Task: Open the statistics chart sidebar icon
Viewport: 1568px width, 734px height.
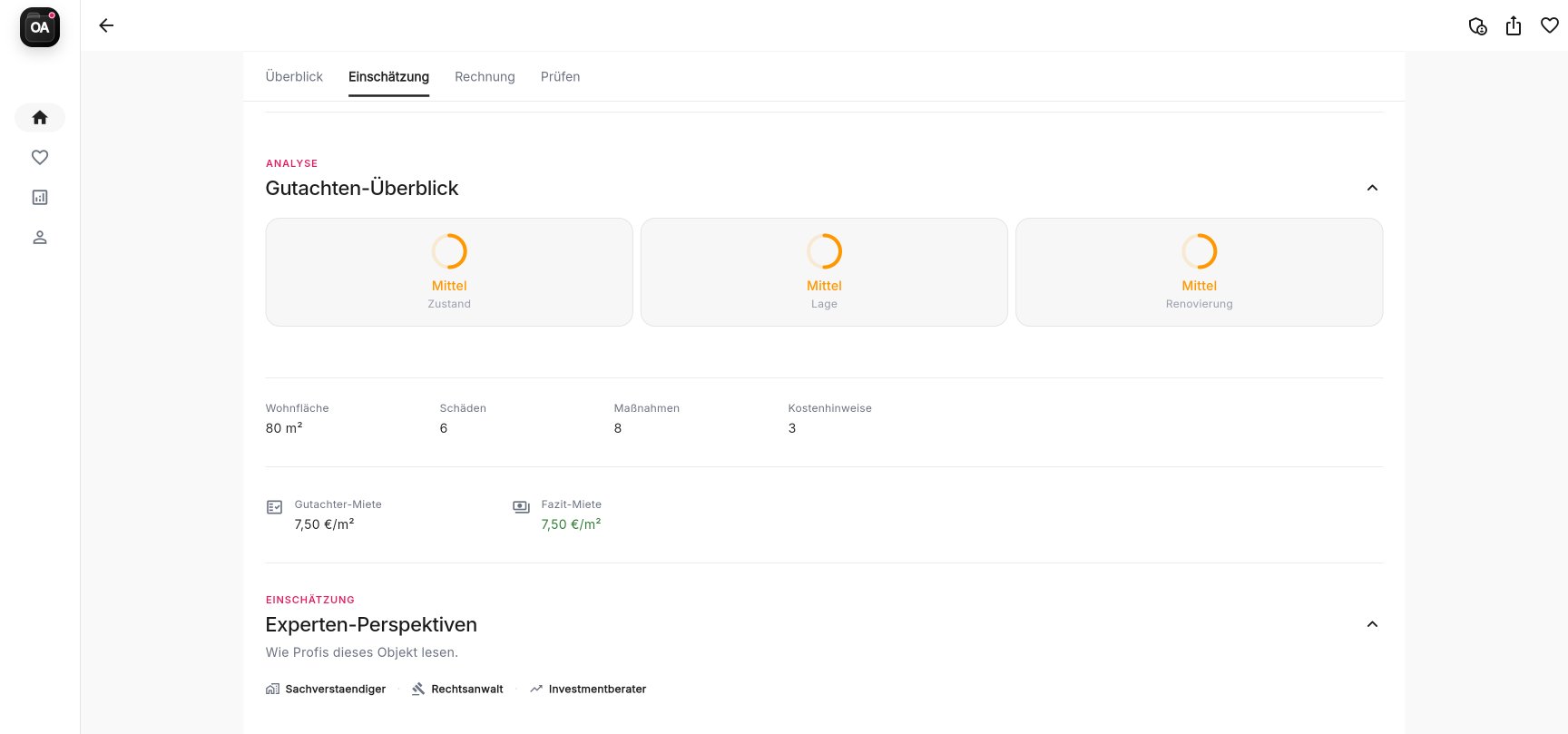Action: pos(40,198)
